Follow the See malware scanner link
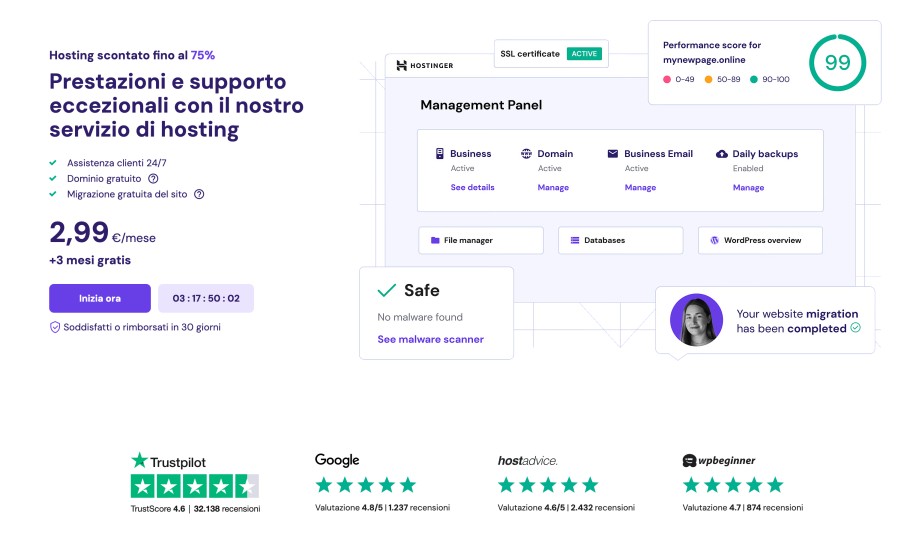 pos(430,339)
